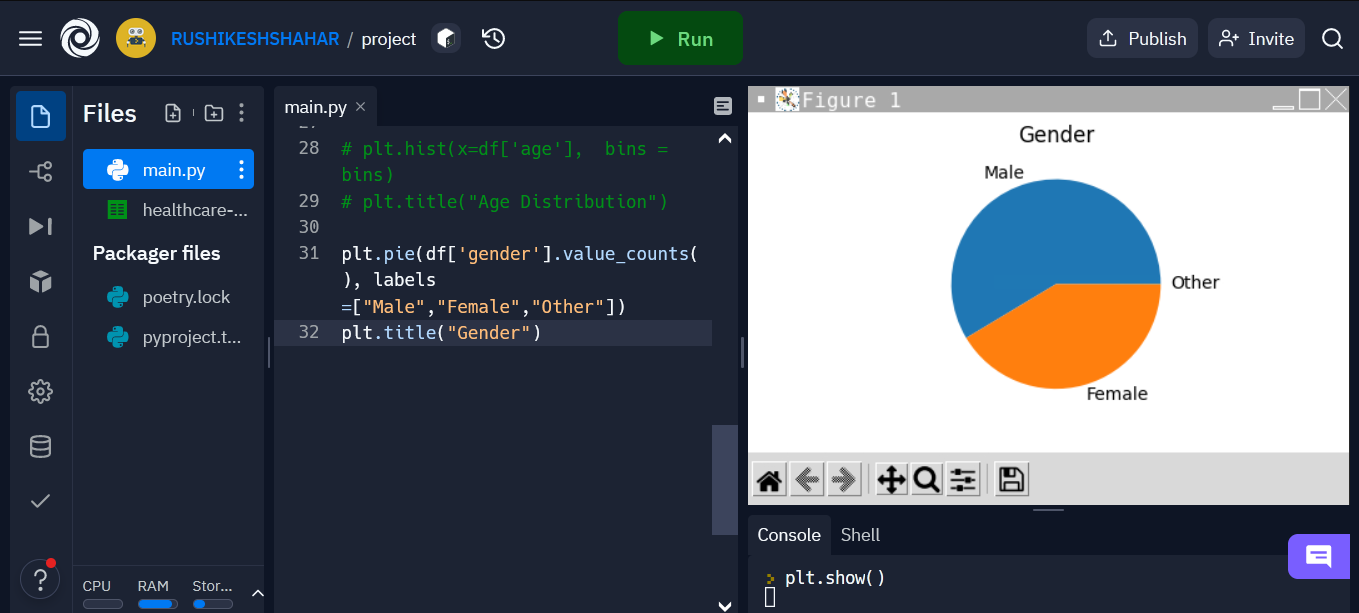1359x613 pixels.
Task: Open the Packages cube sidebar icon
Action: [41, 282]
